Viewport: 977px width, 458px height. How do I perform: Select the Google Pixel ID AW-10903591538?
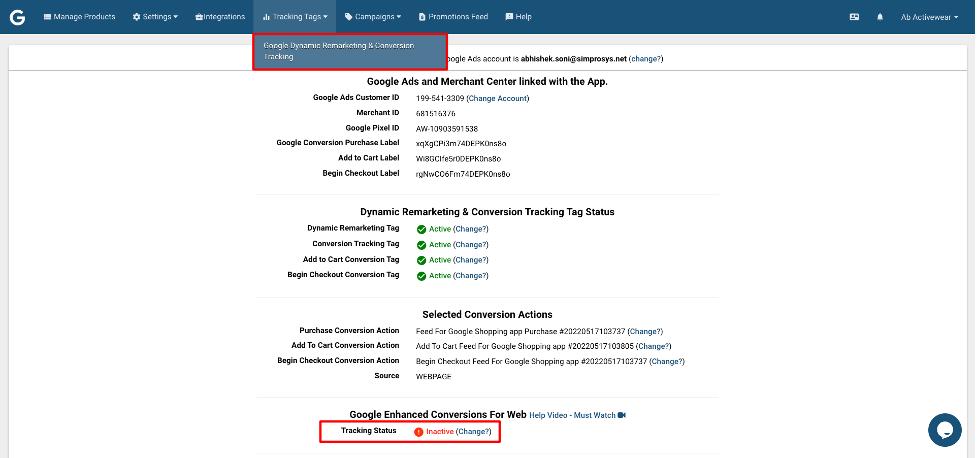tap(447, 129)
